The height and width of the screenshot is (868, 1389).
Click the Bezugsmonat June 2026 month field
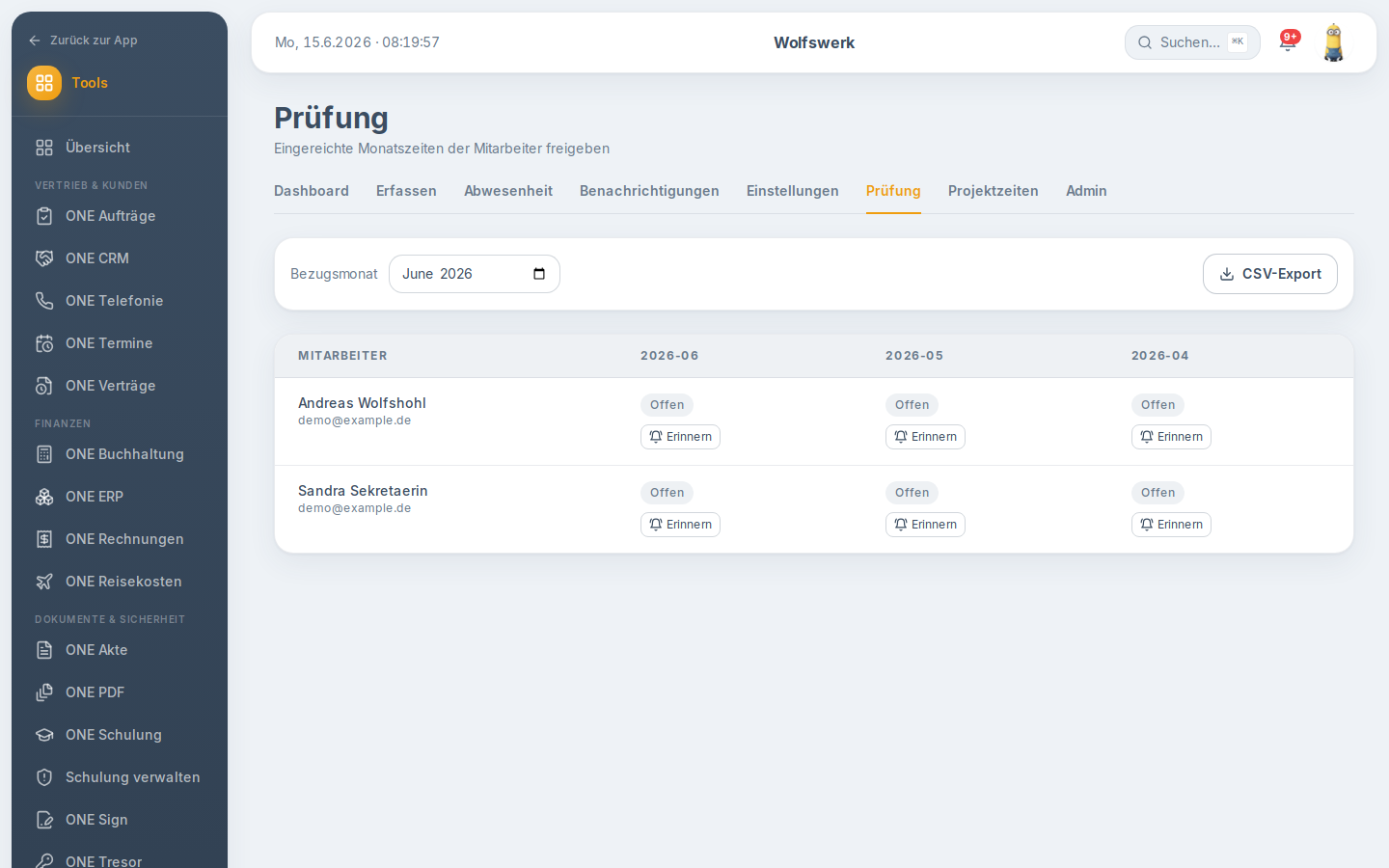[x=474, y=274]
